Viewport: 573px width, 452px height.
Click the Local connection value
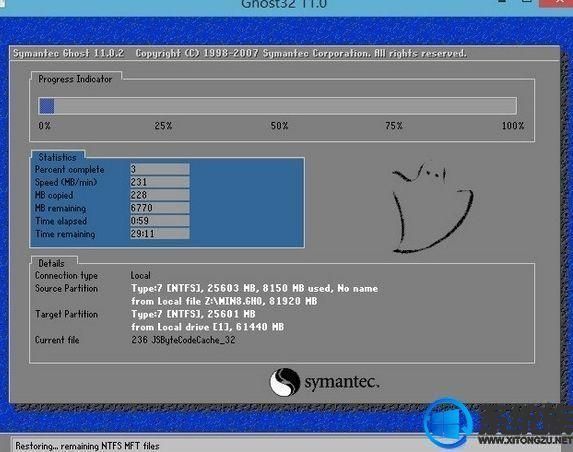tap(141, 276)
